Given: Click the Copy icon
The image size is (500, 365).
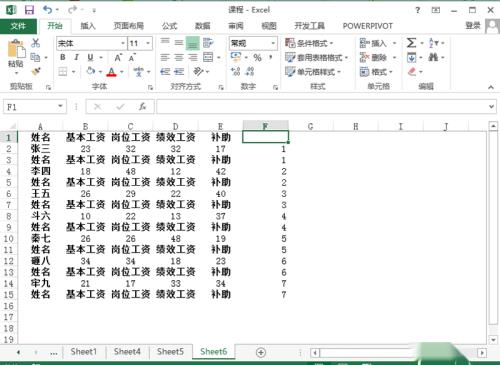Looking at the screenshot, I should 35,57.
